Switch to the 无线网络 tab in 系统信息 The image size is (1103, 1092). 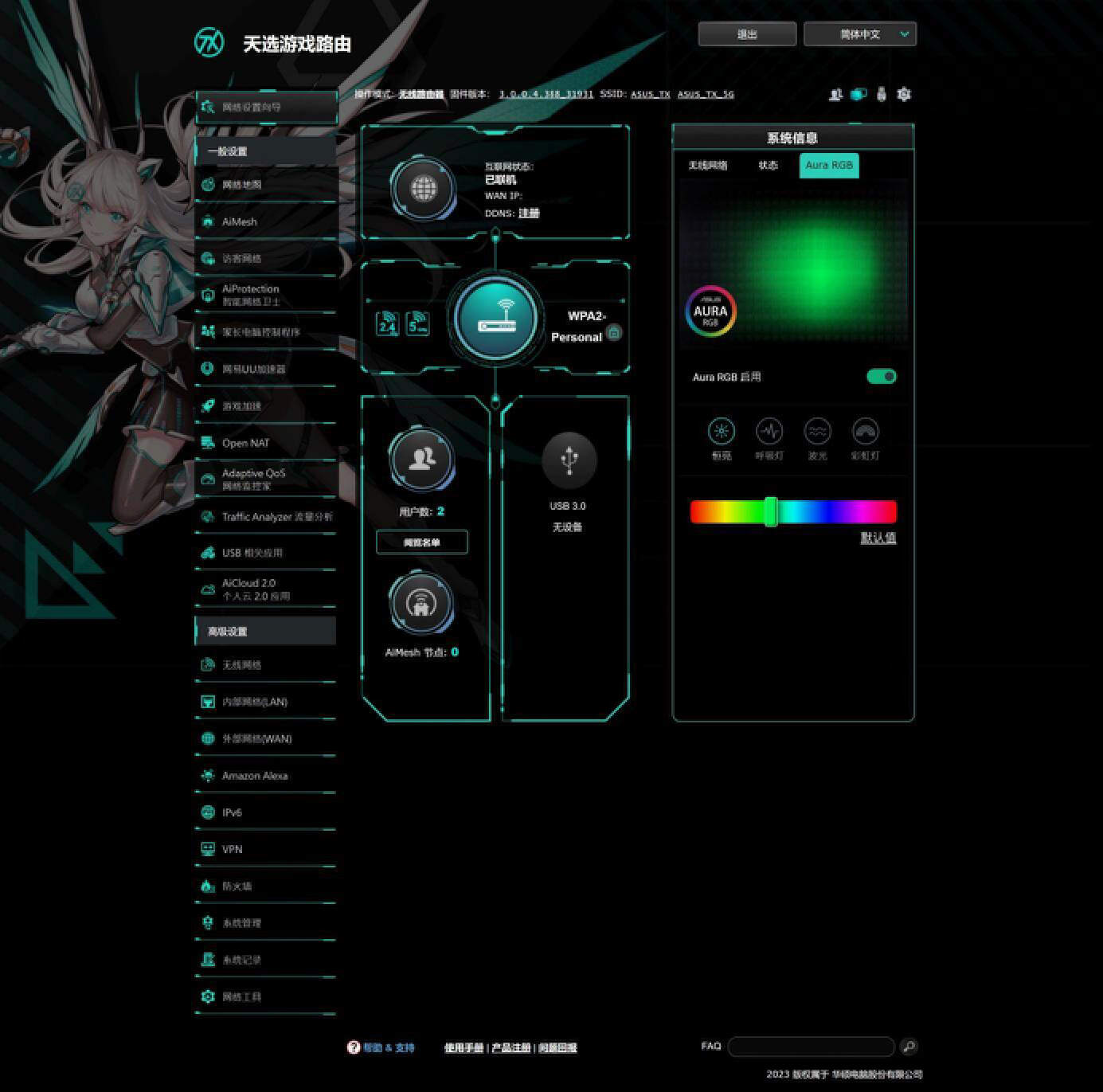(708, 166)
